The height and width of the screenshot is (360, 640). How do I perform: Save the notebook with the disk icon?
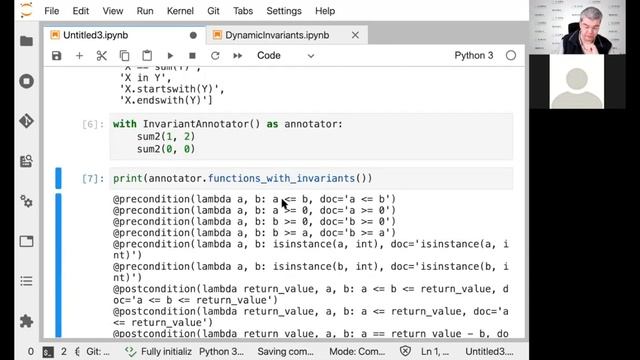[x=56, y=56]
